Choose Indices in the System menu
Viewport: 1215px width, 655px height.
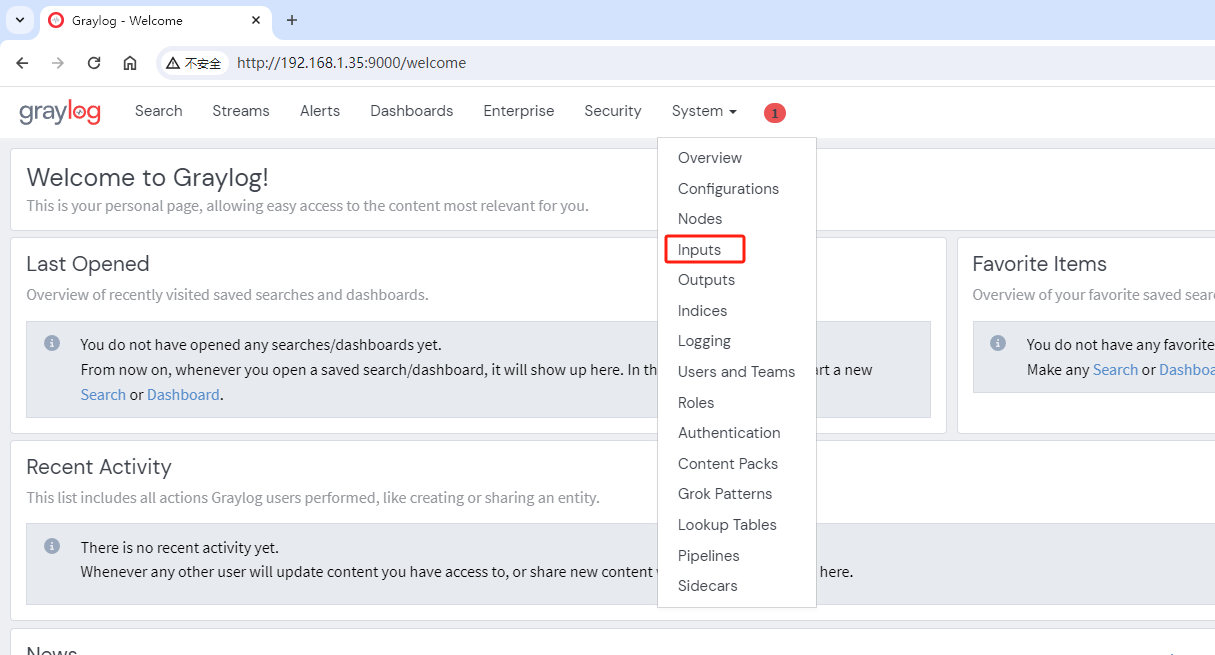703,311
